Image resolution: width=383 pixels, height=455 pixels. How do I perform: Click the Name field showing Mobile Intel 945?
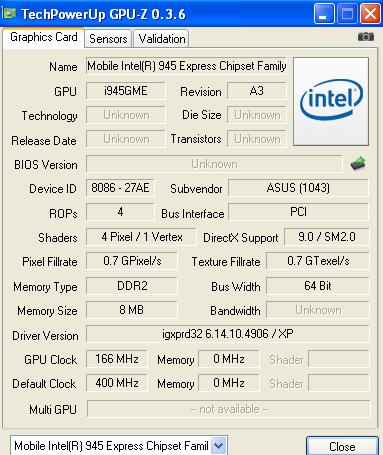(x=186, y=66)
